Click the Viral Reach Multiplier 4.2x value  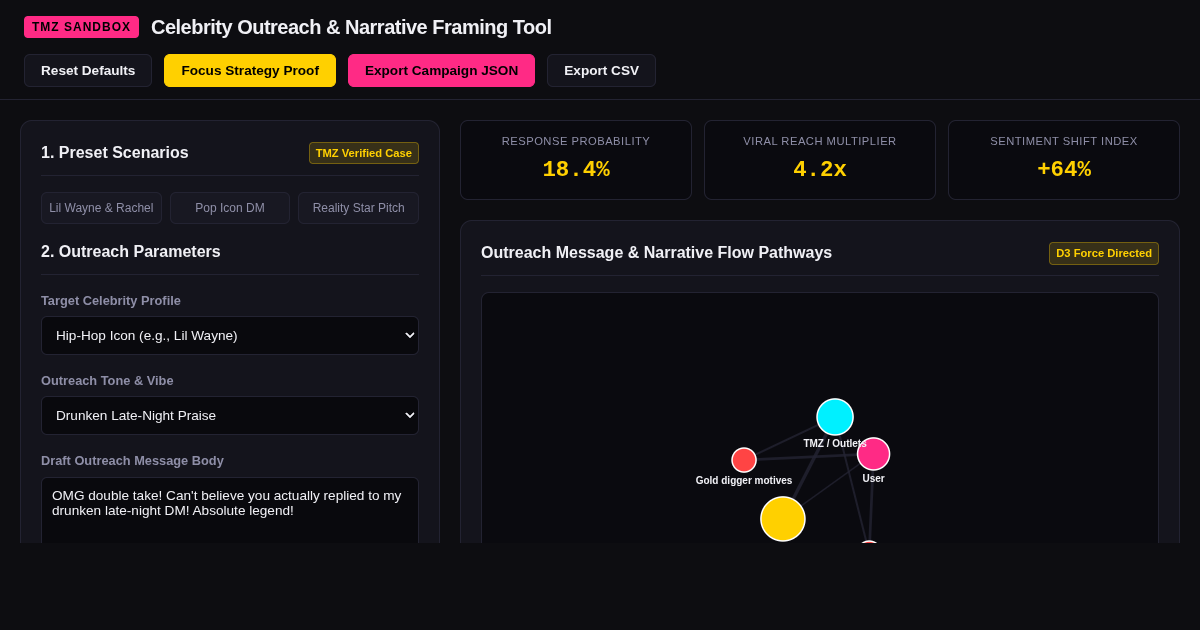click(x=820, y=170)
